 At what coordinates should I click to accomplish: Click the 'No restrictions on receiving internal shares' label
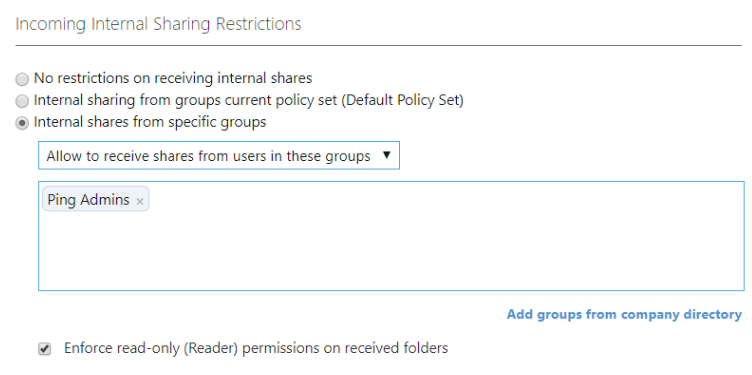pyautogui.click(x=173, y=78)
